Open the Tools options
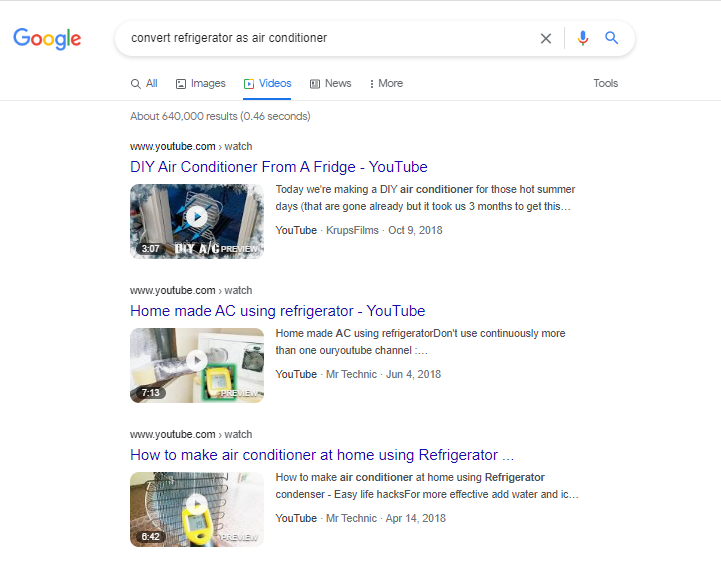The height and width of the screenshot is (574, 721). pos(606,83)
